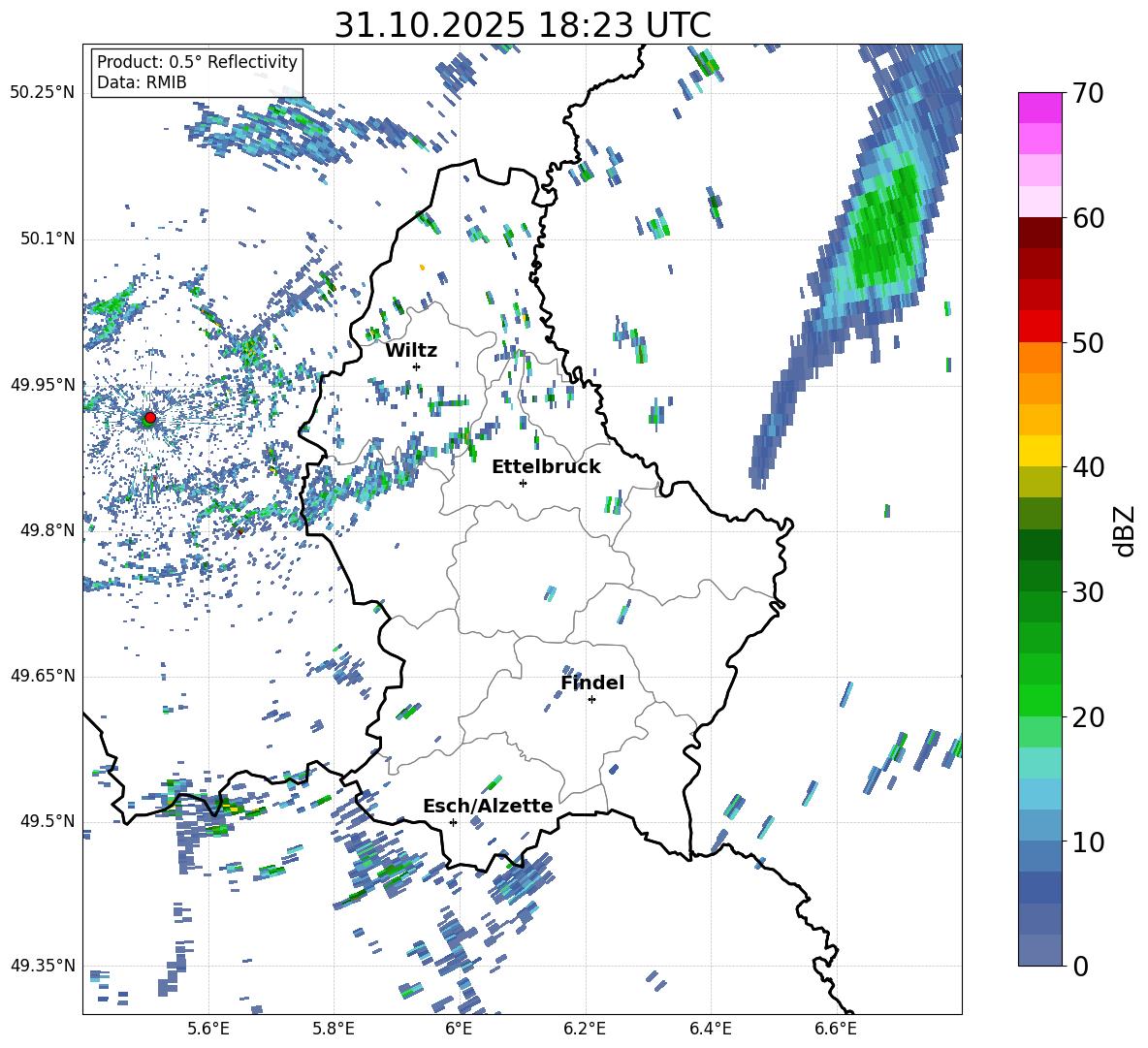1148x1048 pixels.
Task: Click the 6.4°E longitude label
Action: tap(710, 1029)
